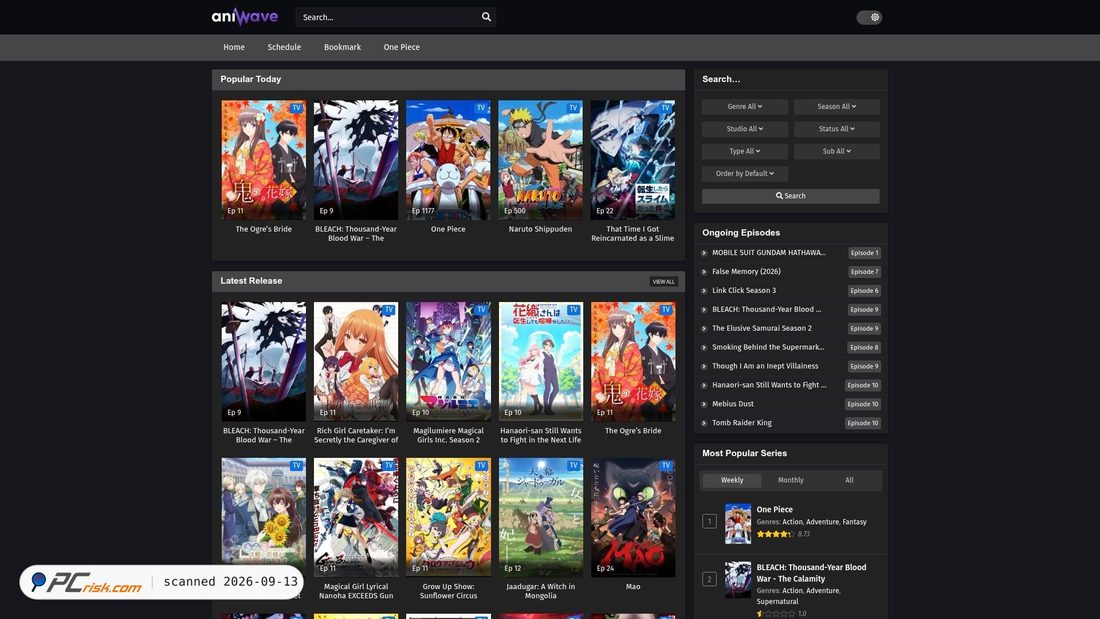Click the Supernatural genre link under BLEACH

click(777, 601)
